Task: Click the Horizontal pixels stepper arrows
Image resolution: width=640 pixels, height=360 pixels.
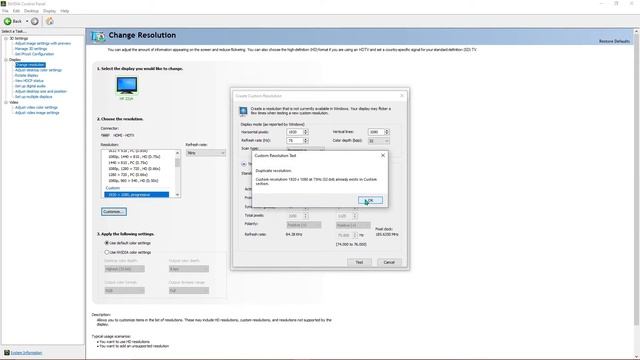Action: click(x=306, y=132)
